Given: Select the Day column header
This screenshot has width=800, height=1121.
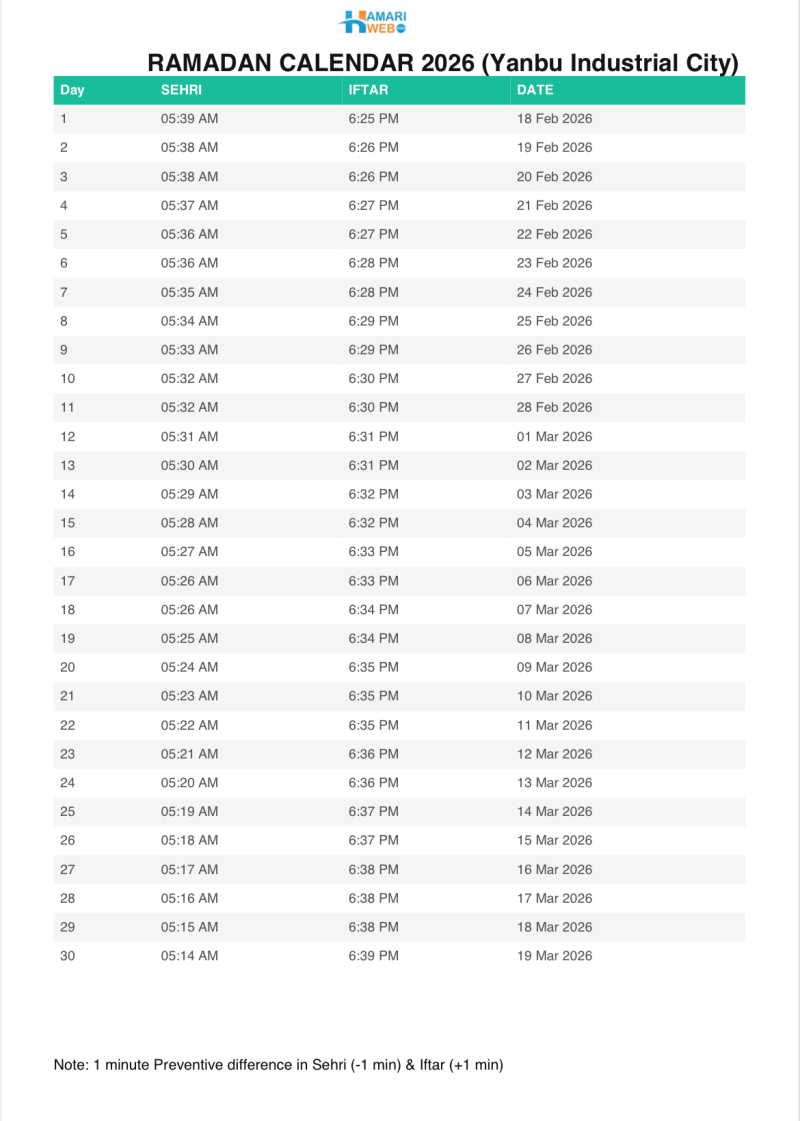Looking at the screenshot, I should [72, 90].
